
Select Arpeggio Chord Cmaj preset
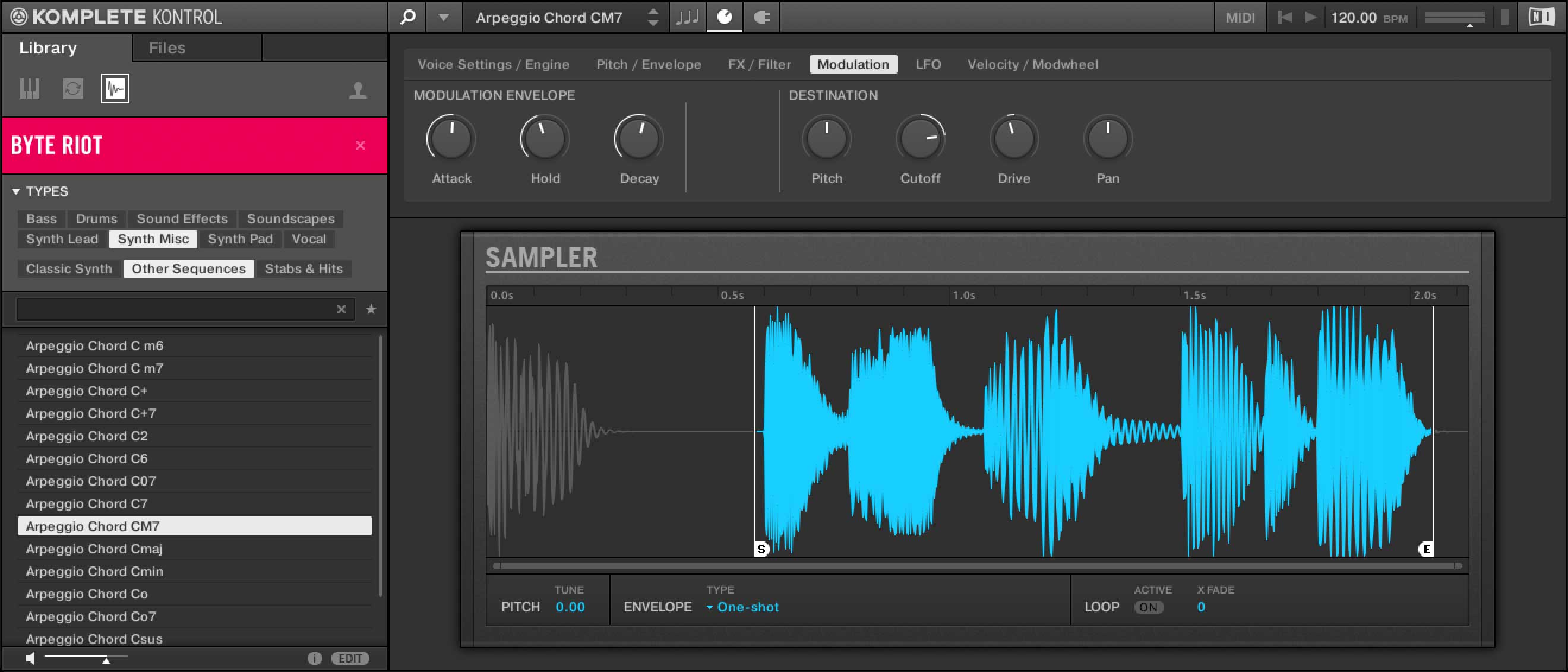point(195,549)
